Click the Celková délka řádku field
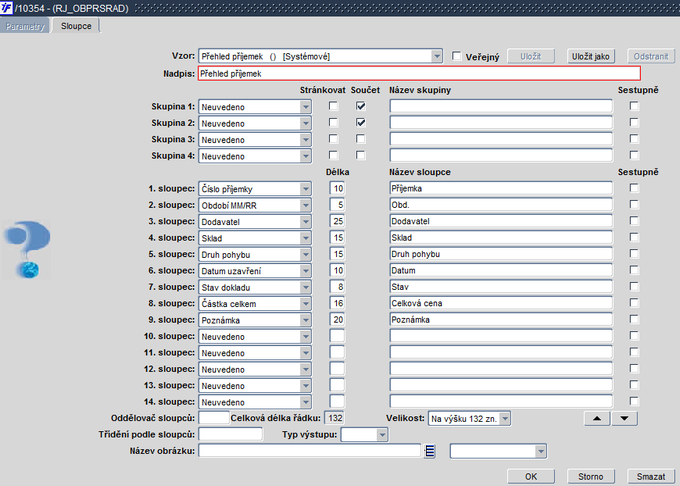Screen dimensions: 680x486 tap(335, 418)
